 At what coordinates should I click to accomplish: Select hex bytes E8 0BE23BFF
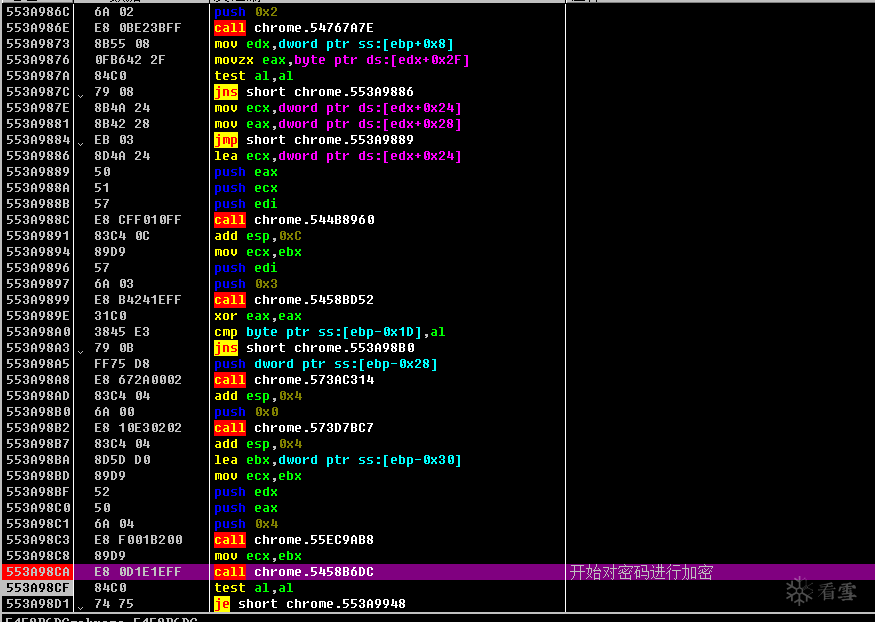click(138, 28)
